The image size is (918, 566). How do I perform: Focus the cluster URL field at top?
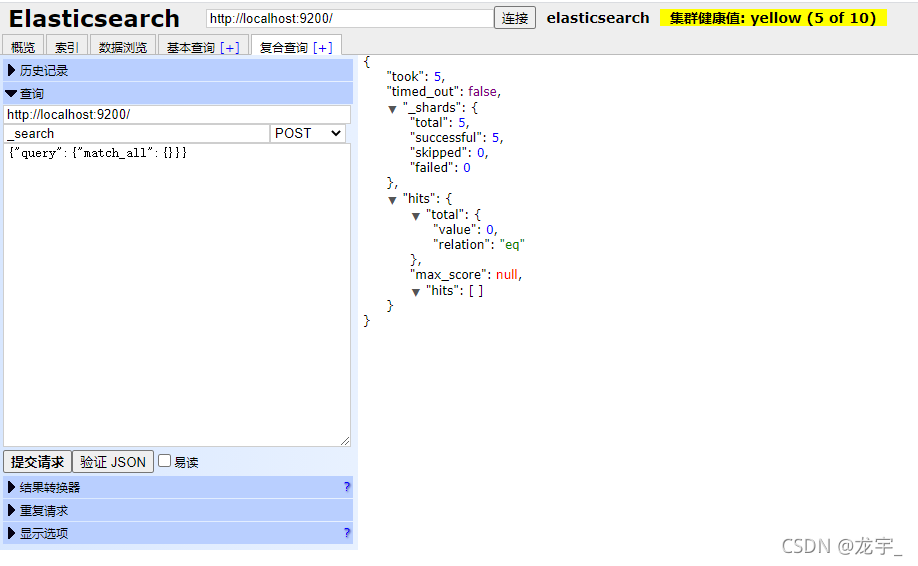pyautogui.click(x=350, y=18)
